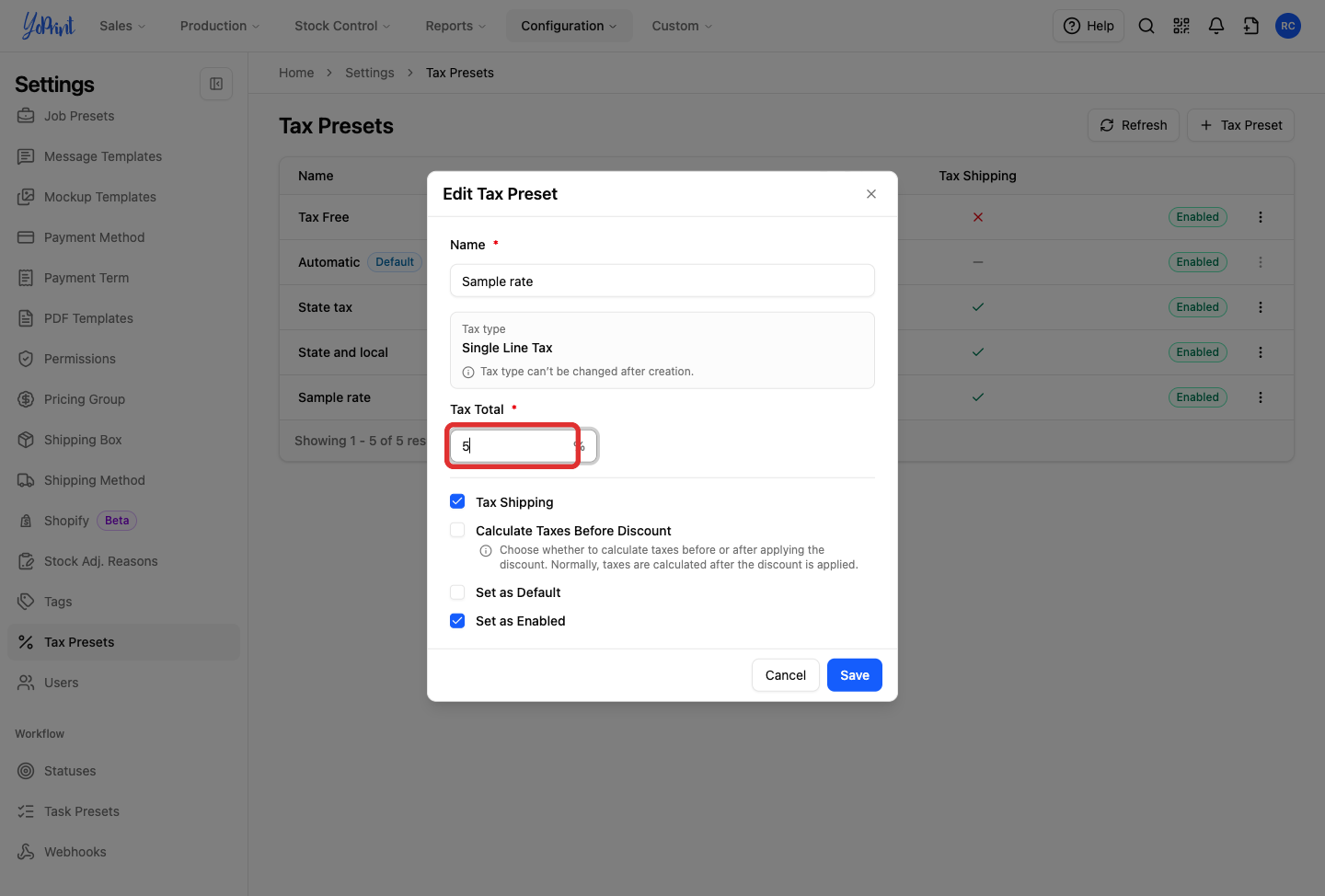Click the Job Presets briefcase icon
Screen dimensions: 1325x896
click(x=26, y=116)
